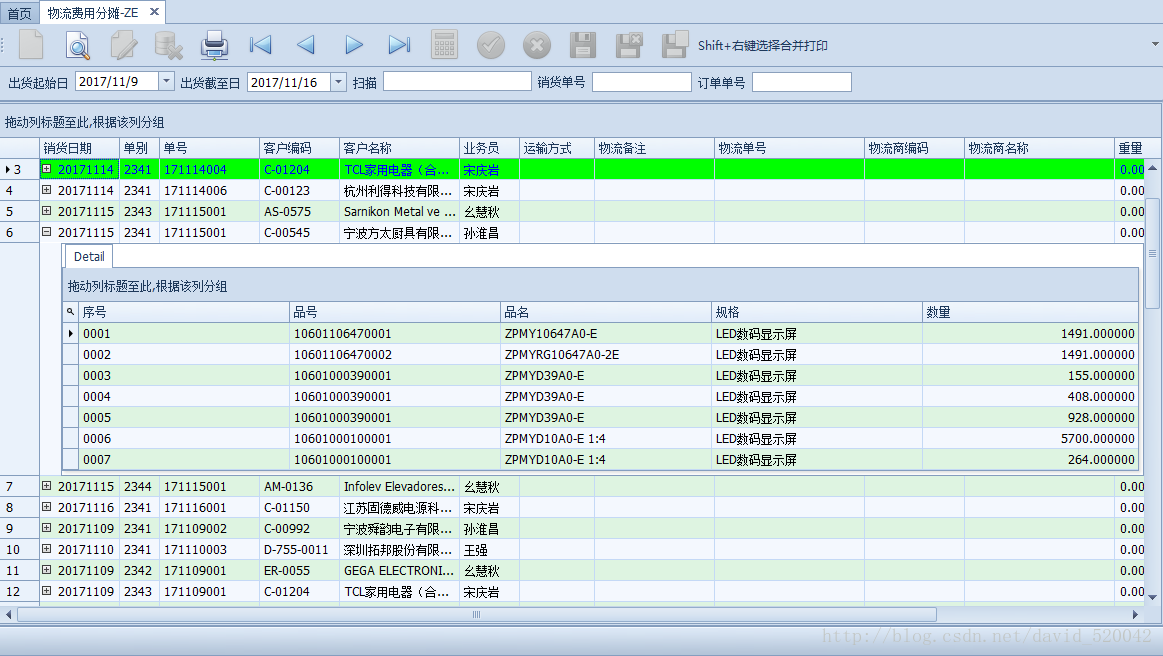Open the toolbar overflow arrow at right
This screenshot has width=1163, height=656.
[x=1155, y=45]
